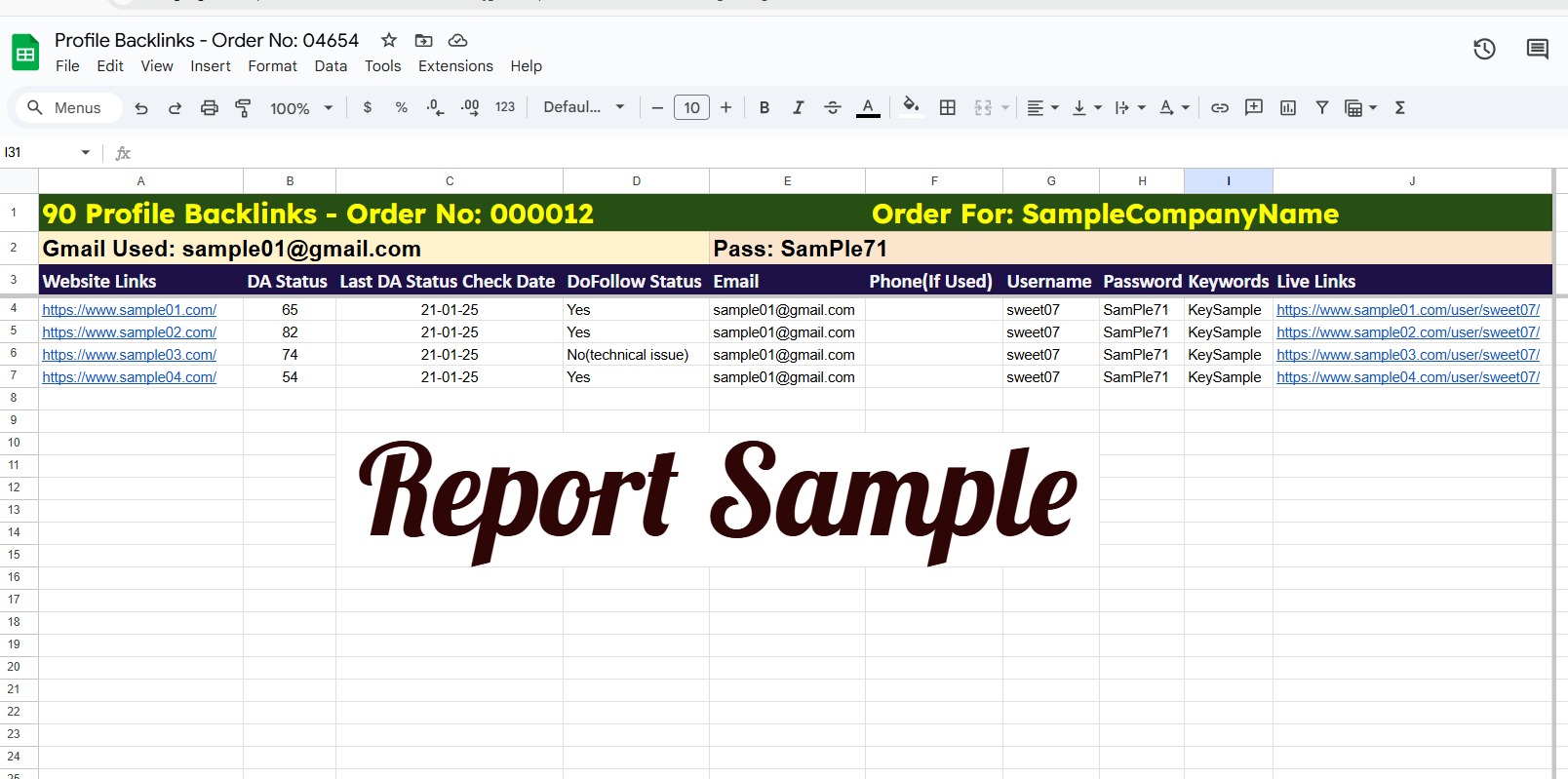Open the vertical align dropdown
Screen dimensions: 1568x779
[1086, 107]
